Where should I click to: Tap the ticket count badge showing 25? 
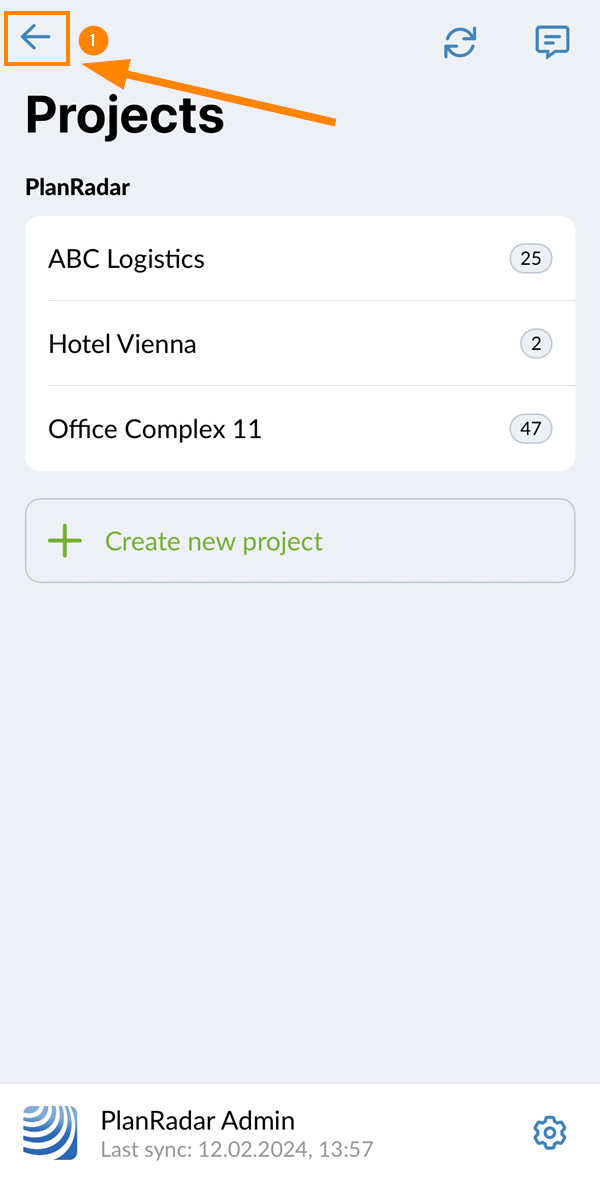(531, 258)
